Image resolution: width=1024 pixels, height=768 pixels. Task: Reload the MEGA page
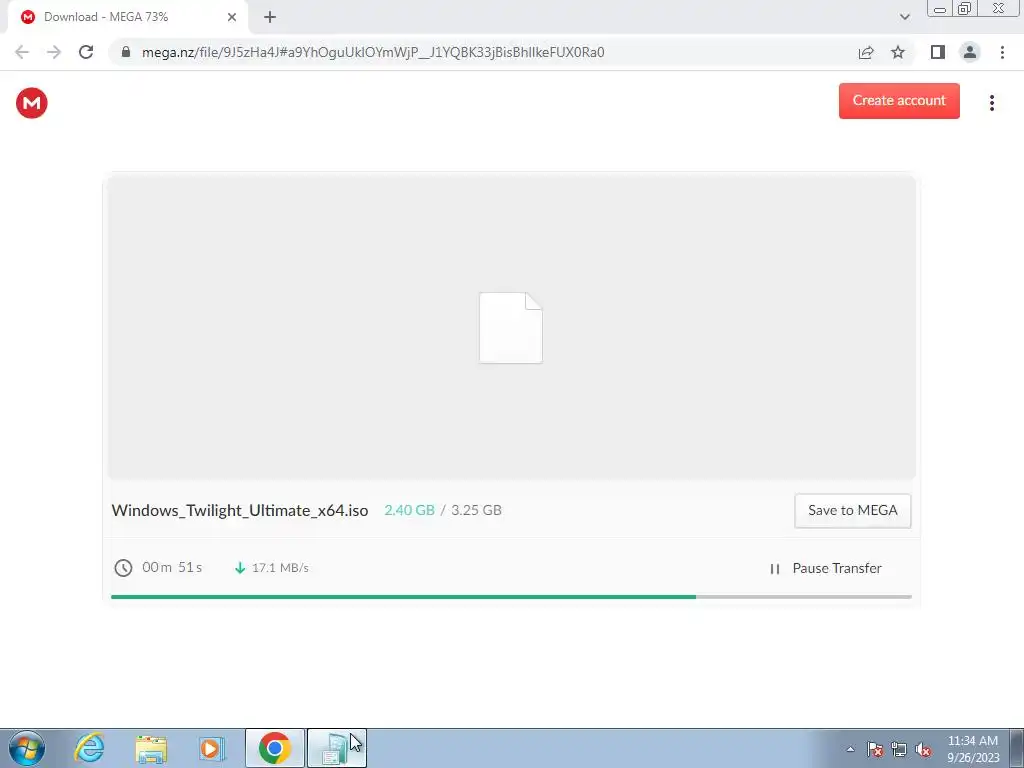(x=86, y=52)
